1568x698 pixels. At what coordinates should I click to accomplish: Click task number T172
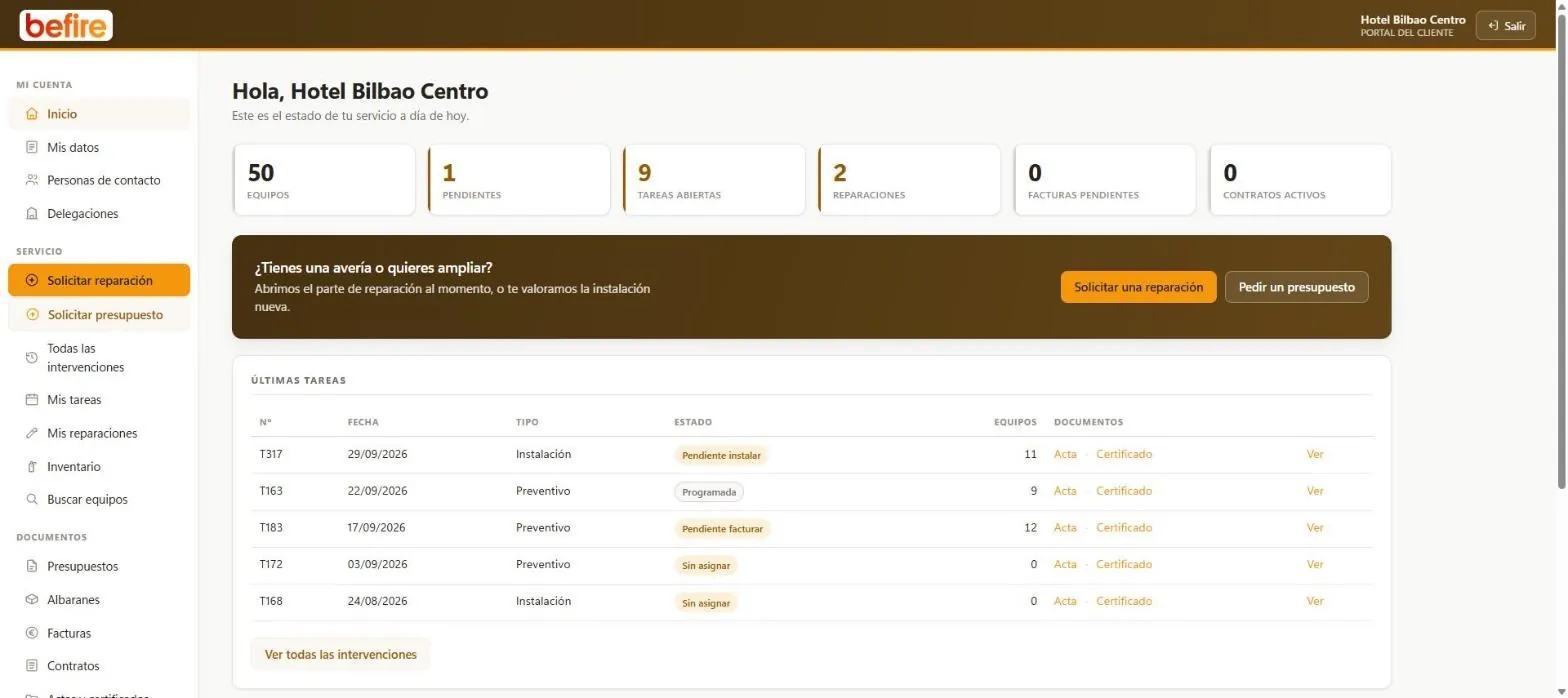tap(271, 564)
